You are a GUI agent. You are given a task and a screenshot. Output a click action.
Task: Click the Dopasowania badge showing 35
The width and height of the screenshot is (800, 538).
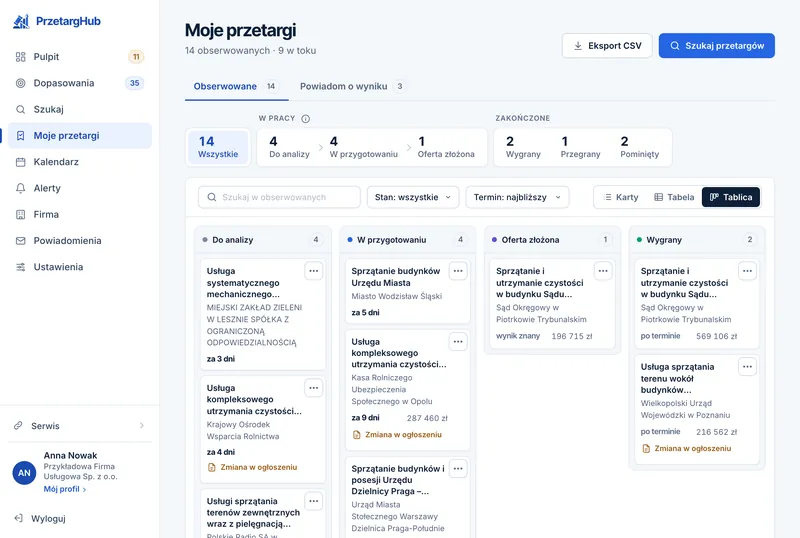[x=135, y=83]
